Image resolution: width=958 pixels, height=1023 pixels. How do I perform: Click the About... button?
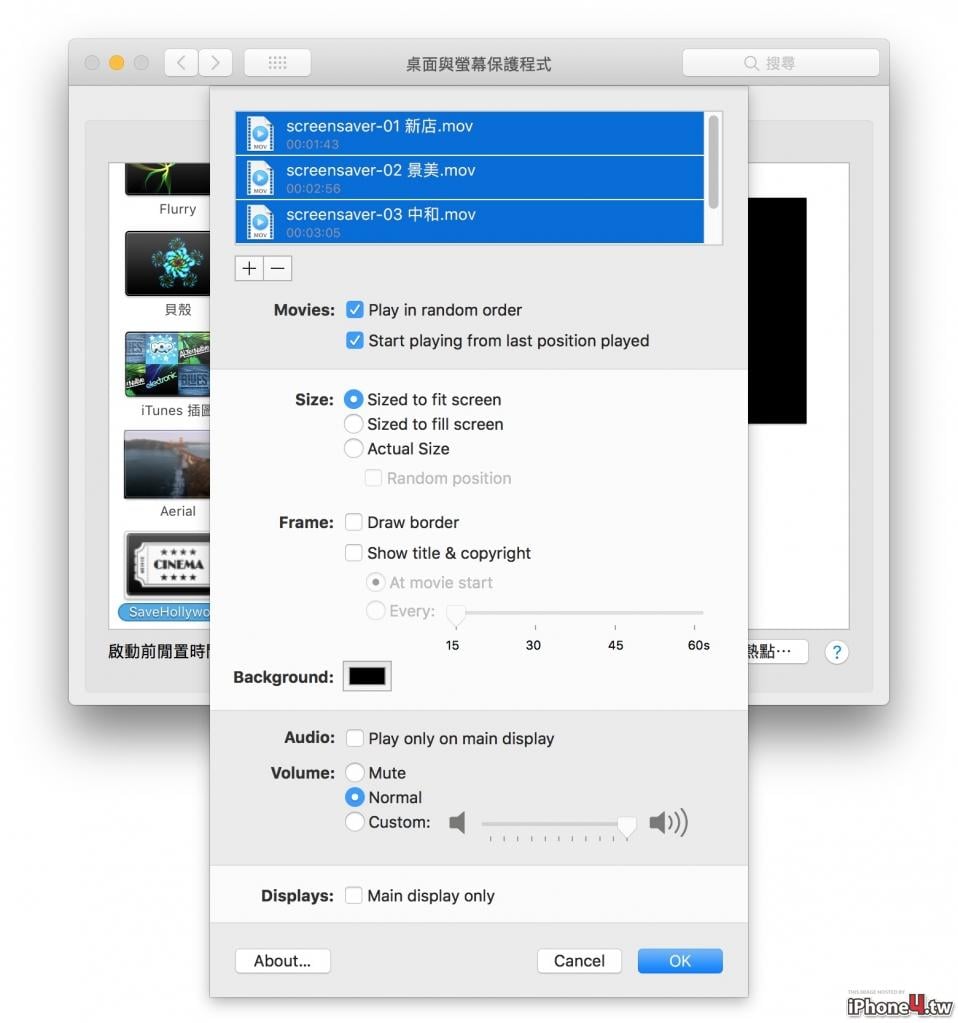tap(283, 961)
